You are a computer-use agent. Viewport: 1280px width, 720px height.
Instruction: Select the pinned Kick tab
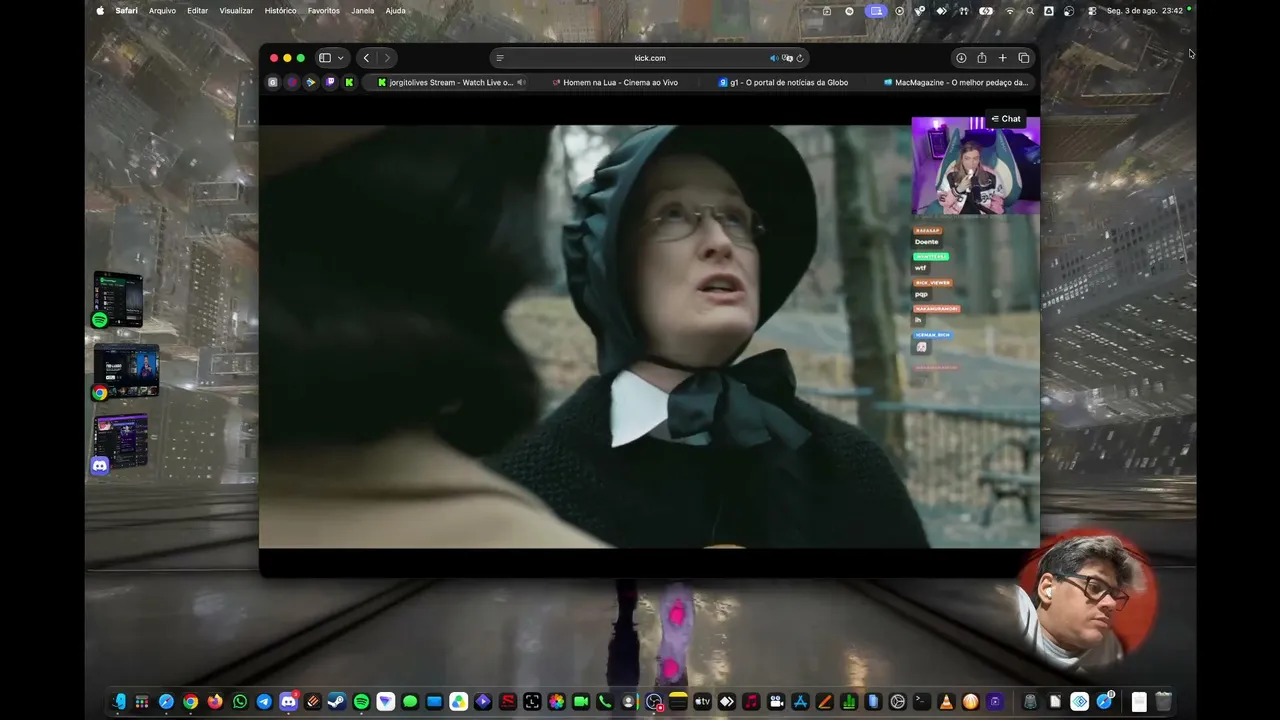coord(349,82)
